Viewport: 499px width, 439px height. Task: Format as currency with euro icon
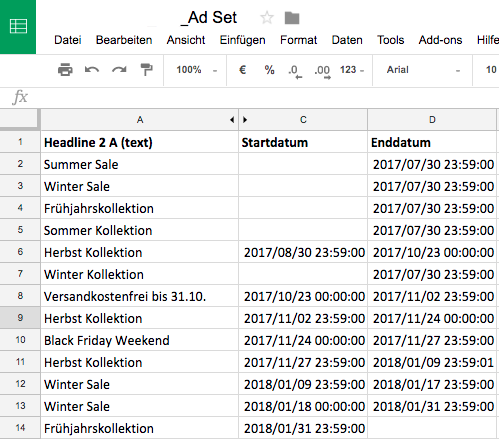[x=243, y=70]
